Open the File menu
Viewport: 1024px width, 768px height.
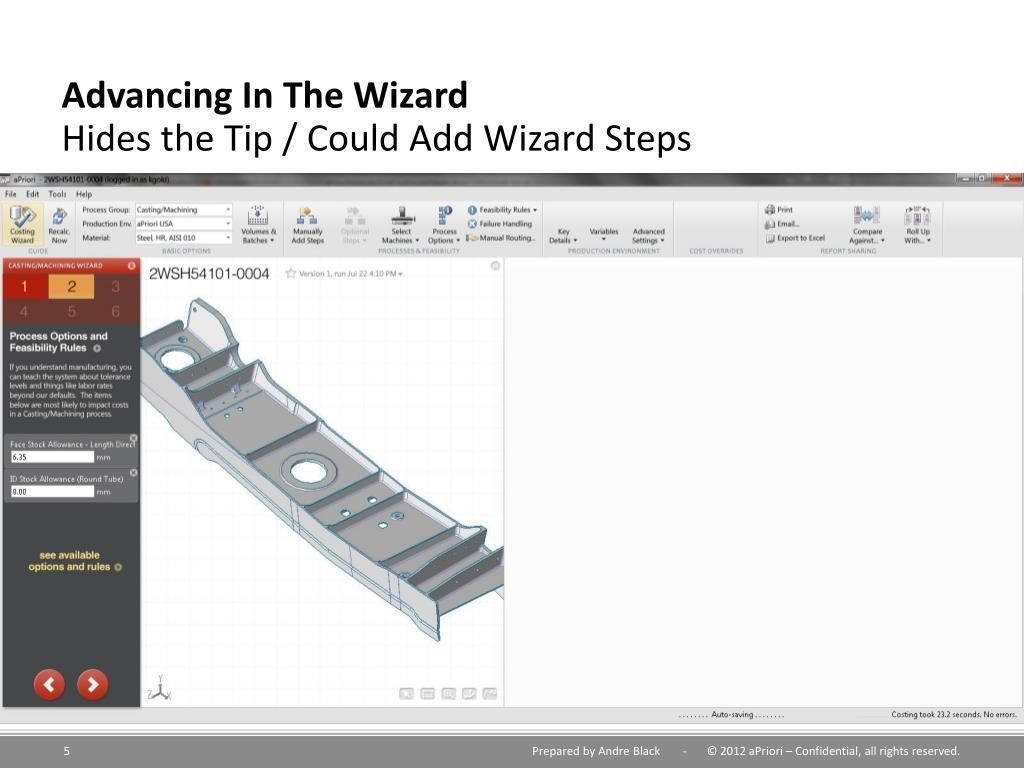click(x=10, y=194)
